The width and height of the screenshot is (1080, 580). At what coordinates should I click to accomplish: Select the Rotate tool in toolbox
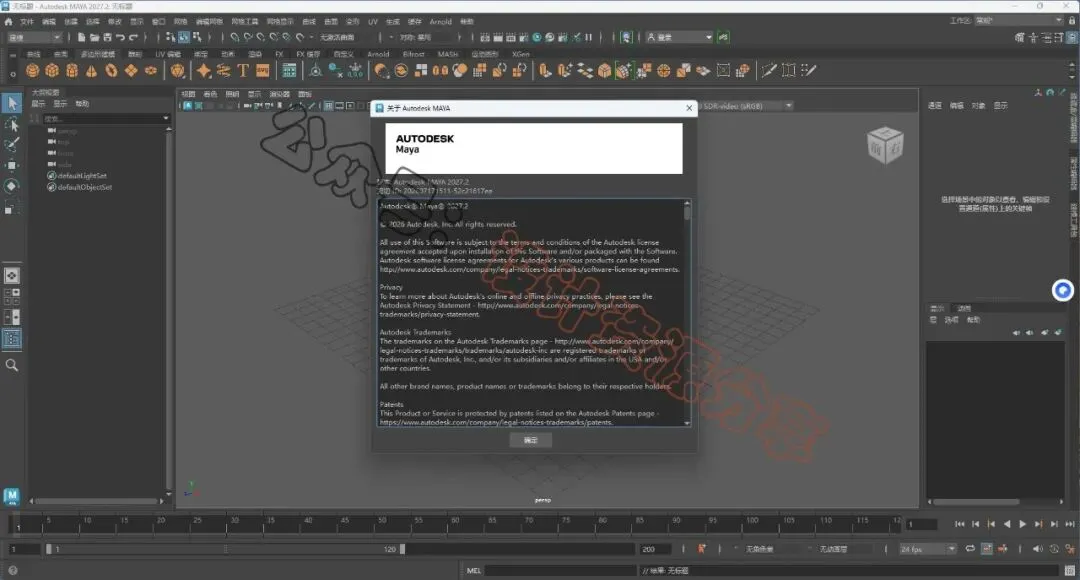pos(12,186)
